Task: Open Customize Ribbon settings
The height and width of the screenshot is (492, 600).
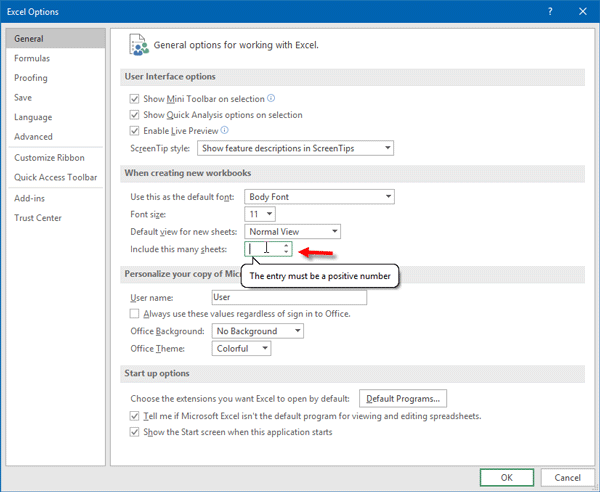Action: point(55,158)
